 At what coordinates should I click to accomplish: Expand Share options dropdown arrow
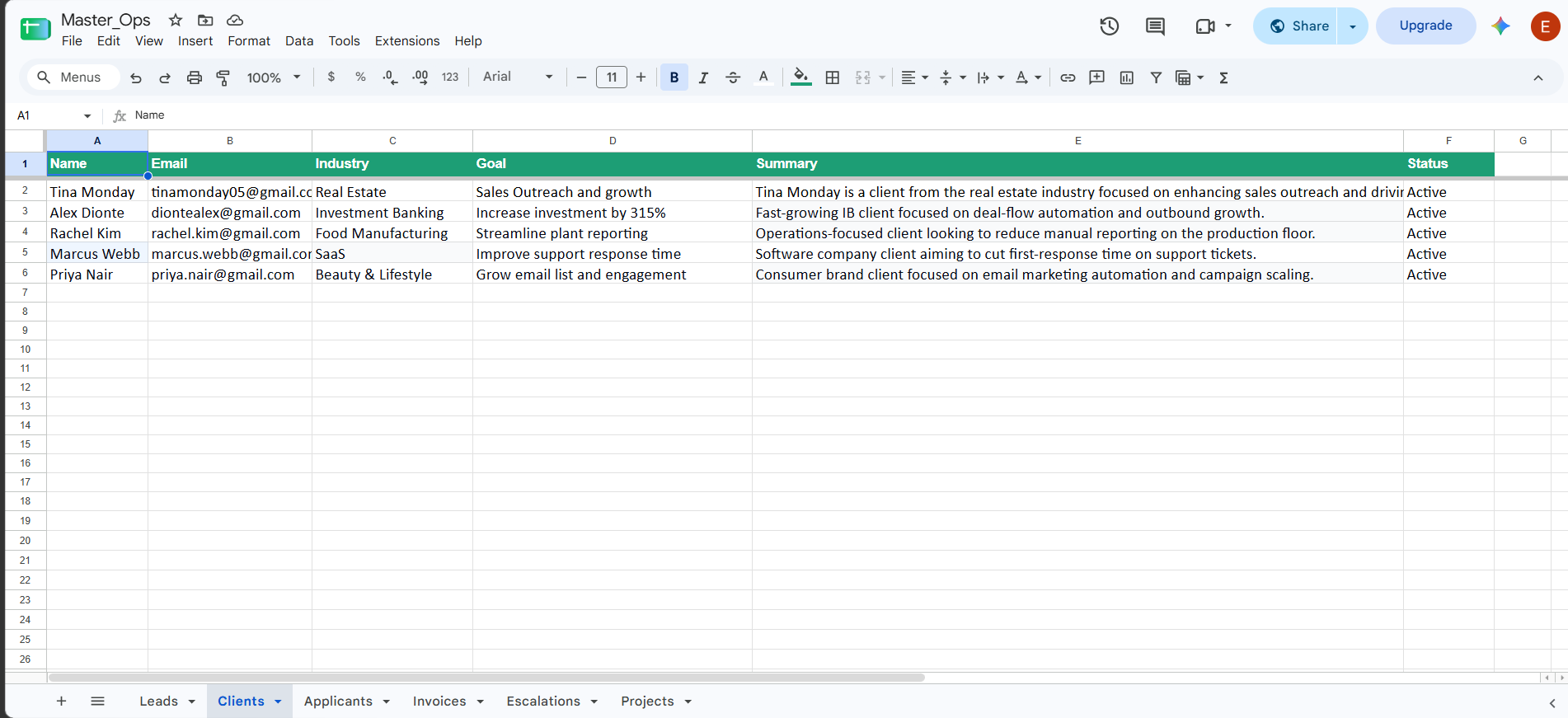point(1353,26)
